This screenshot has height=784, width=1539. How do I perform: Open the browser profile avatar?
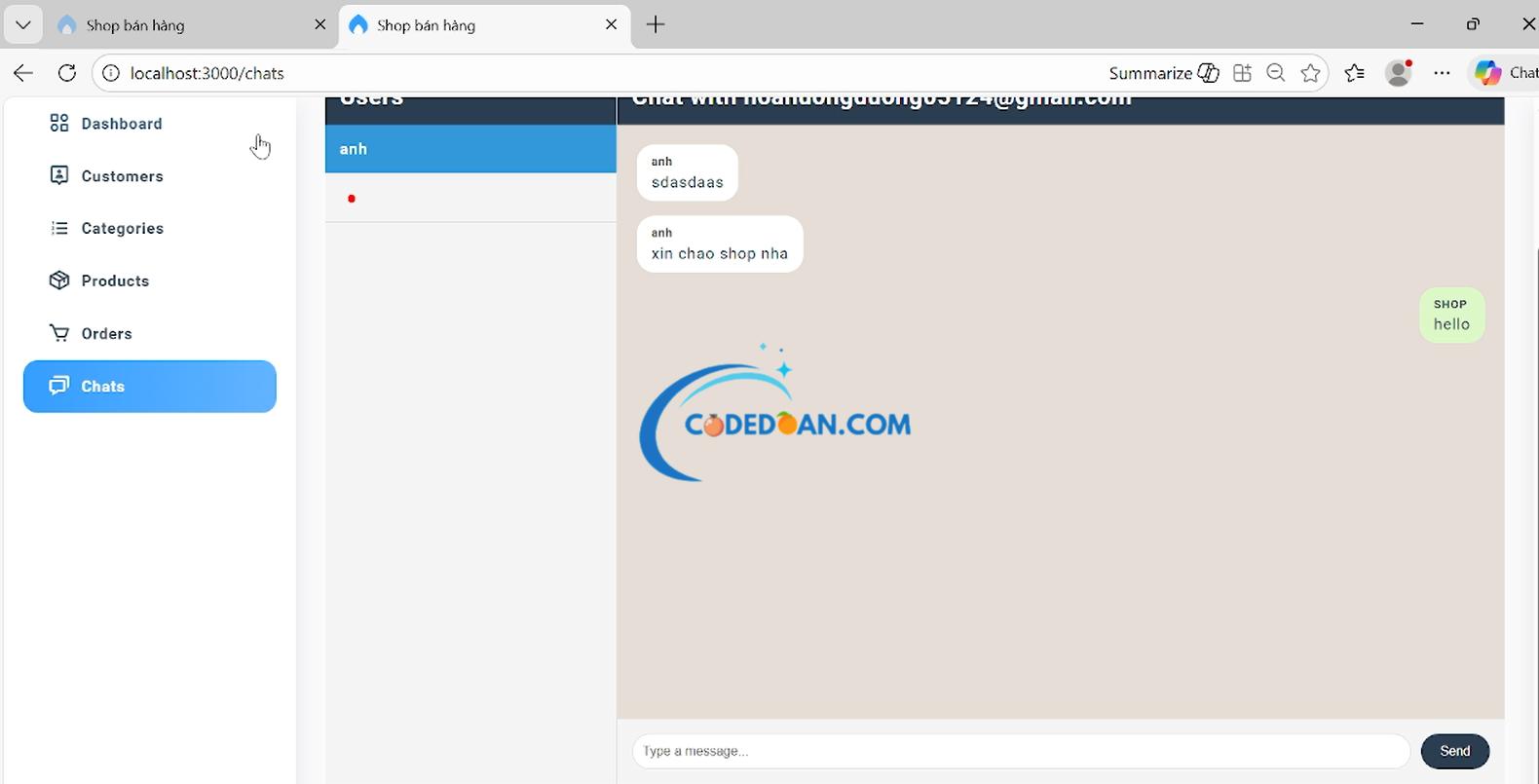pos(1399,73)
